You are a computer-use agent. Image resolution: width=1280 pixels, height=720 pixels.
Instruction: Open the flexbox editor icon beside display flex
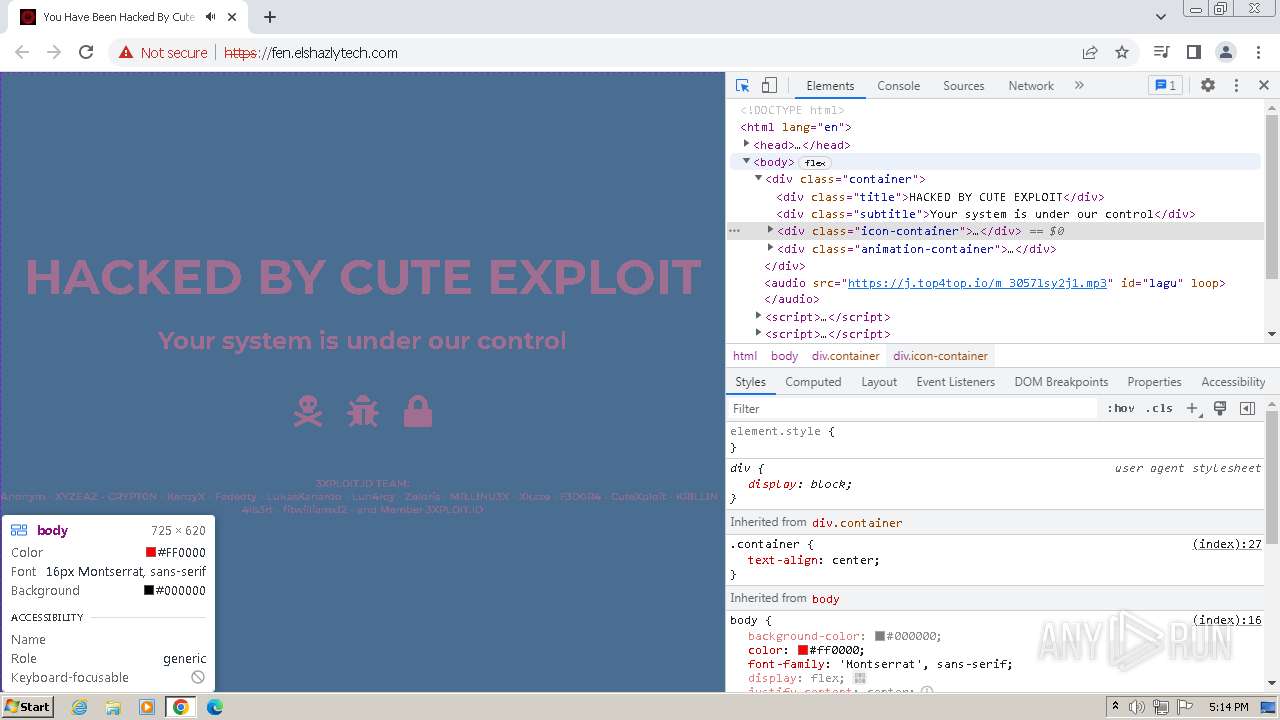click(860, 678)
